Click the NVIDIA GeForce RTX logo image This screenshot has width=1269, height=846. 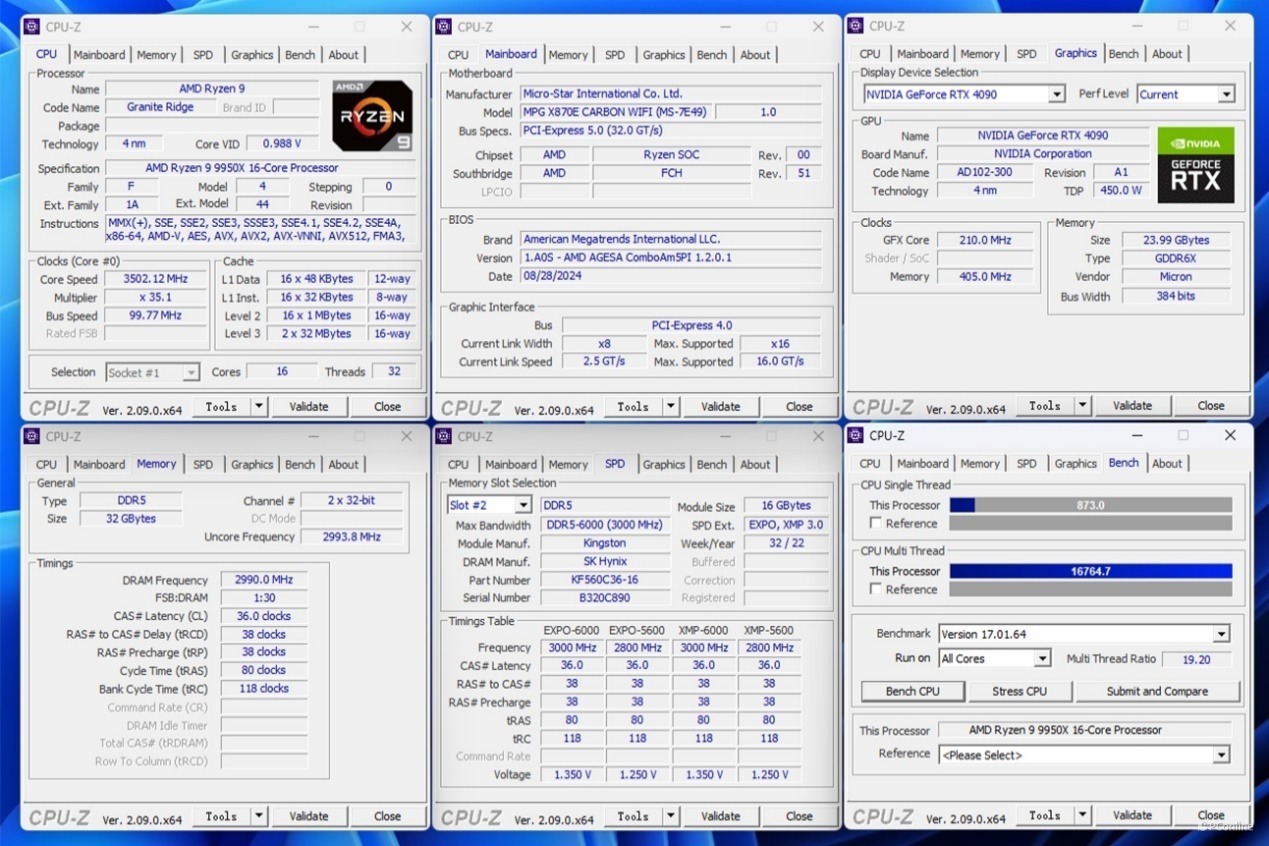point(1195,165)
